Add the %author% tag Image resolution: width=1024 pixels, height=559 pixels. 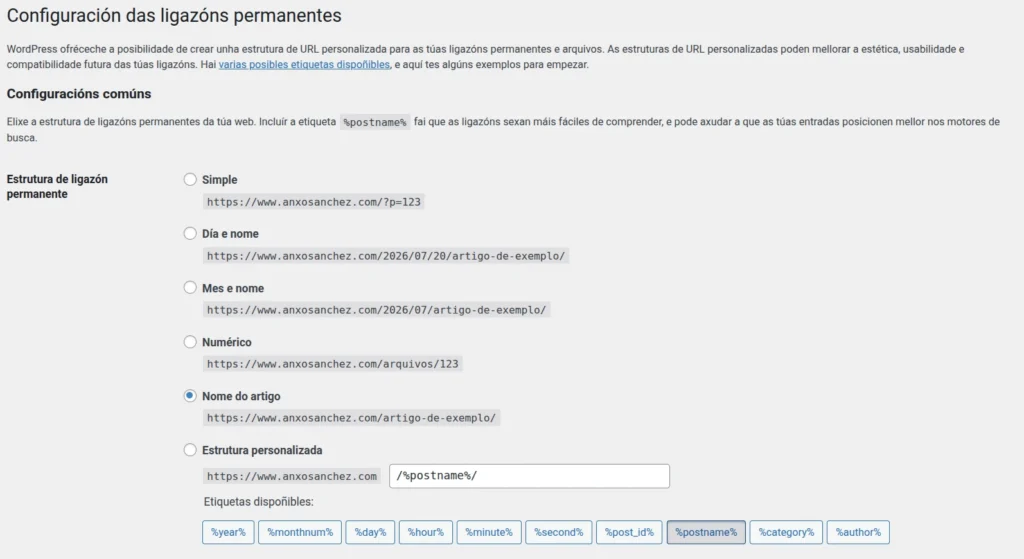pyautogui.click(x=858, y=532)
